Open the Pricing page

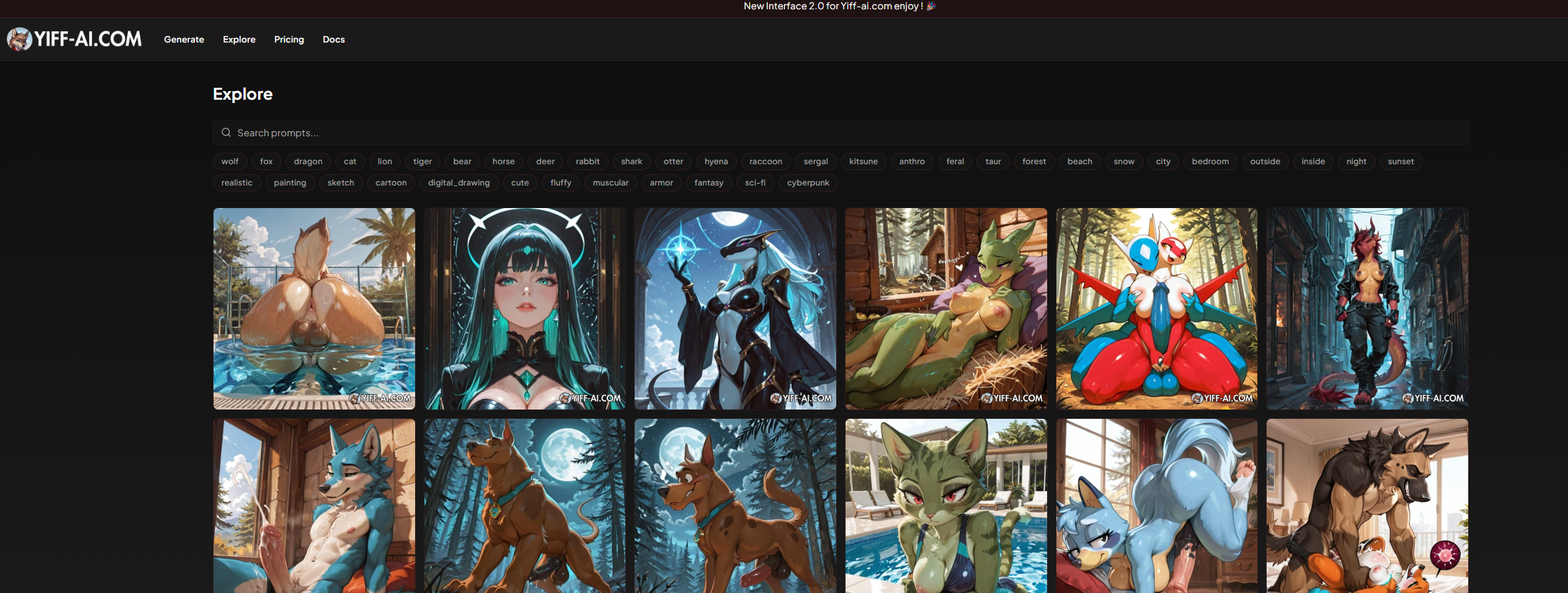[289, 39]
